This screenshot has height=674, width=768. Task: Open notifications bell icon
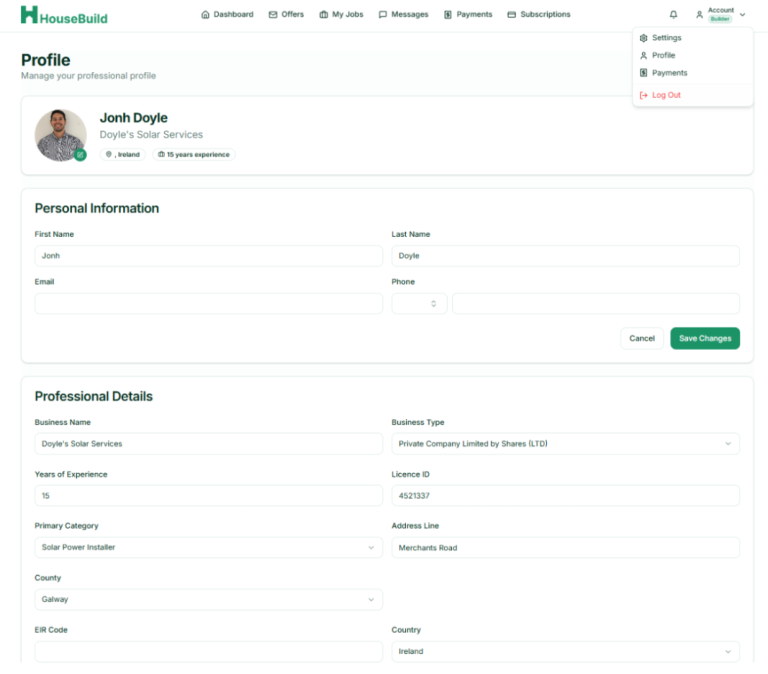(x=673, y=15)
